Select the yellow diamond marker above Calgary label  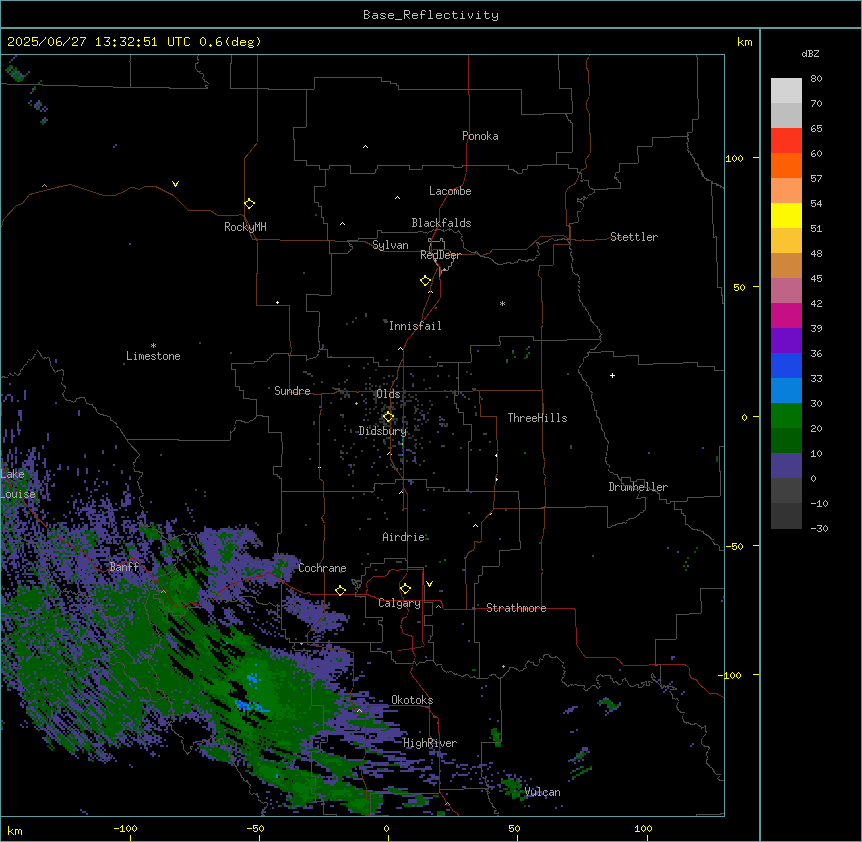point(405,589)
